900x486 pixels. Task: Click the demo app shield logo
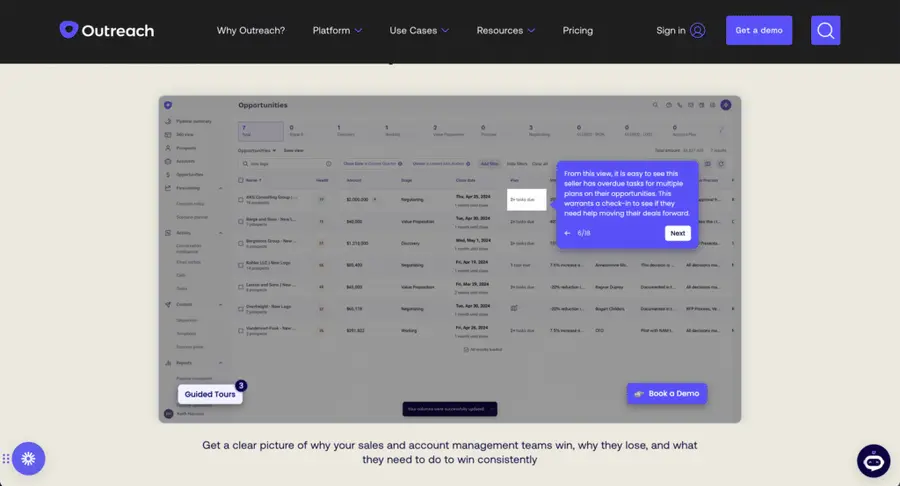pyautogui.click(x=168, y=105)
